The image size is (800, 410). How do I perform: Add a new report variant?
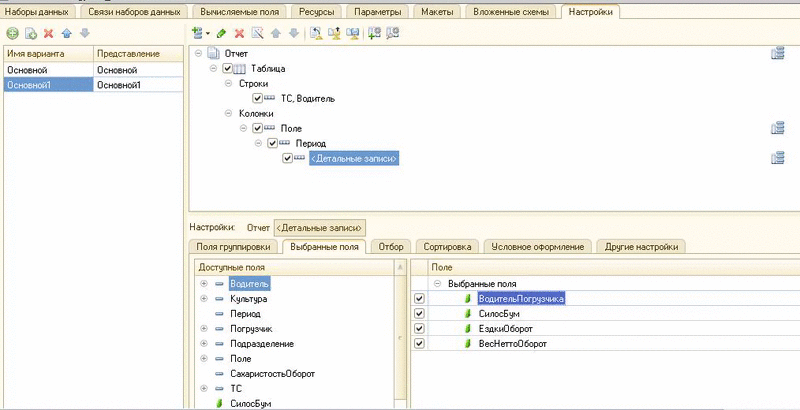(13, 34)
